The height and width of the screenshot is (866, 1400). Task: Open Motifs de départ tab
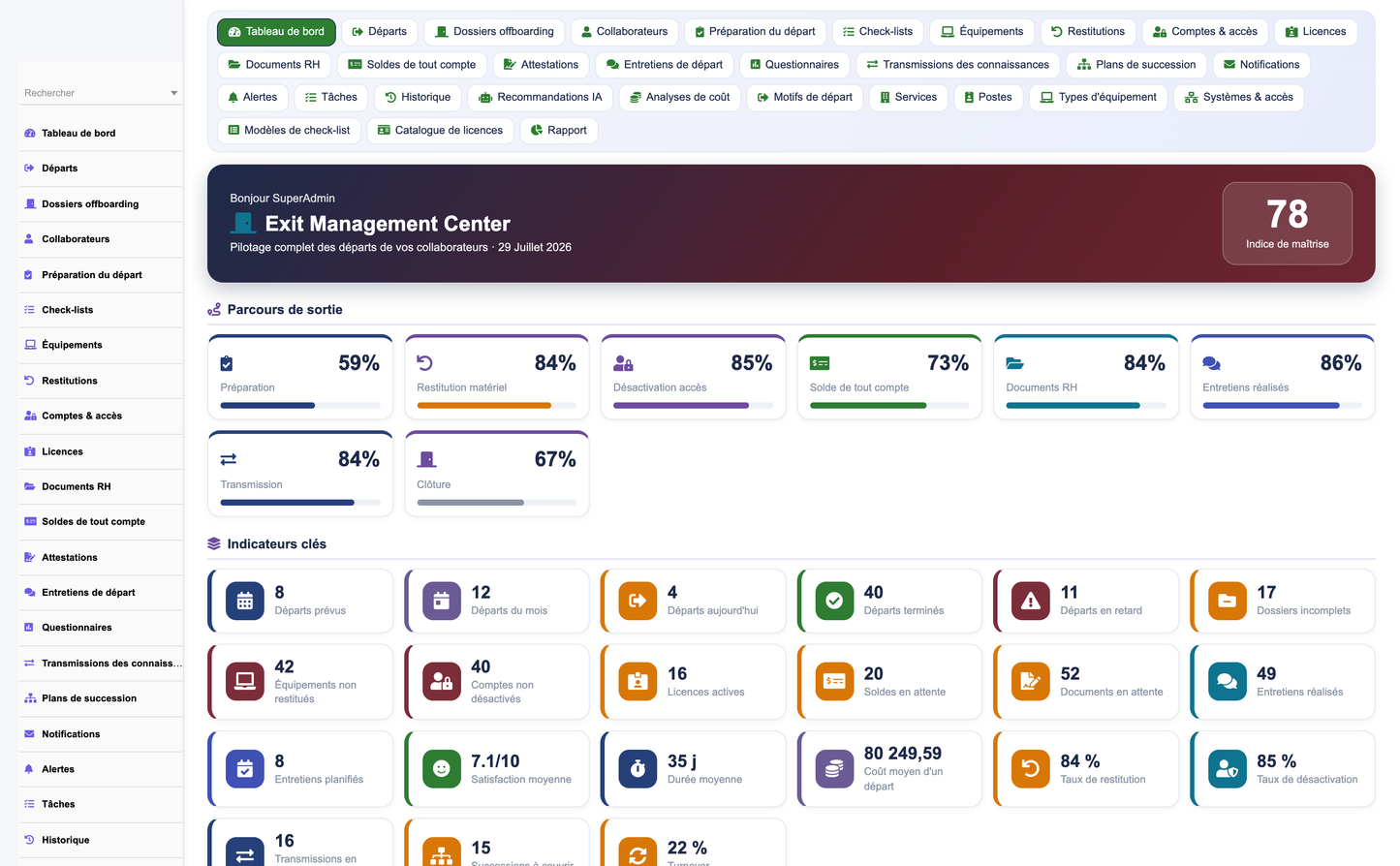805,98
